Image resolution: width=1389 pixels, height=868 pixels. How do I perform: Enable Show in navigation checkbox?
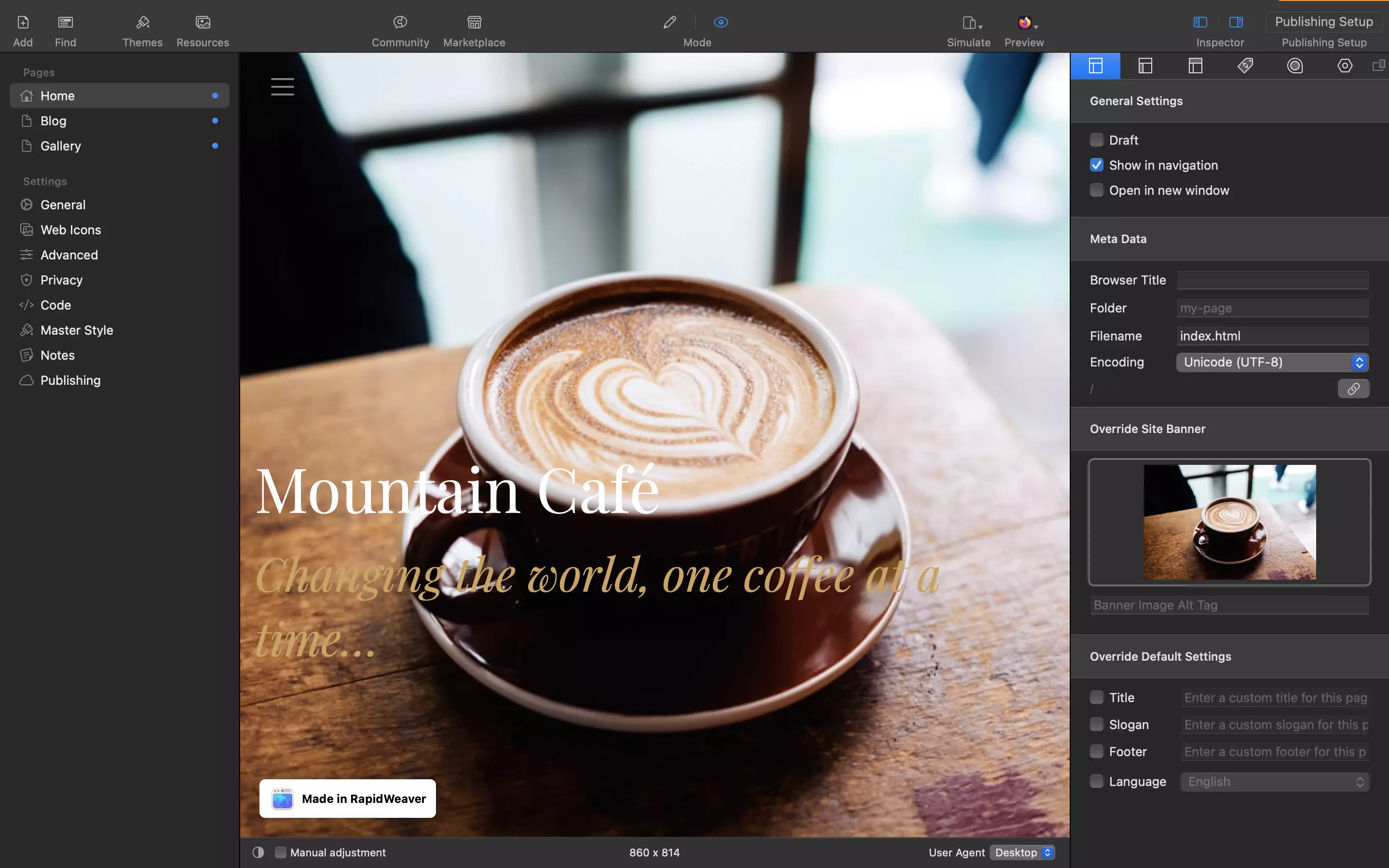[x=1097, y=165]
